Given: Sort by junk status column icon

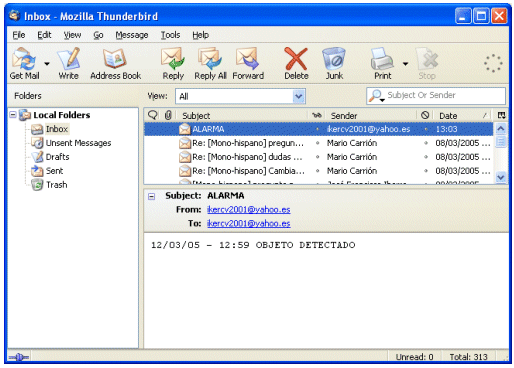Looking at the screenshot, I should pyautogui.click(x=425, y=115).
